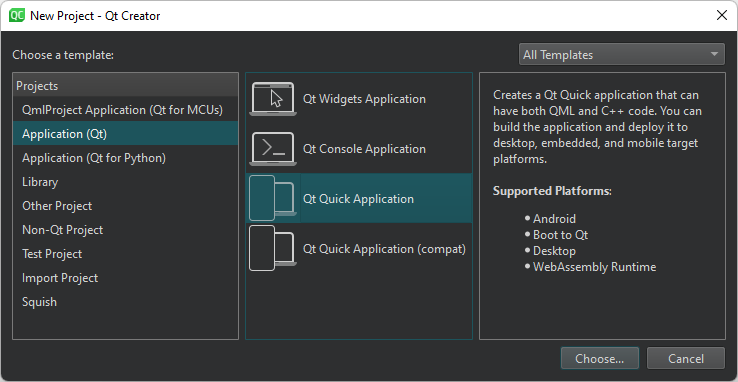Select the Non-Qt Project category
Image resolution: width=738 pixels, height=382 pixels.
coord(125,230)
